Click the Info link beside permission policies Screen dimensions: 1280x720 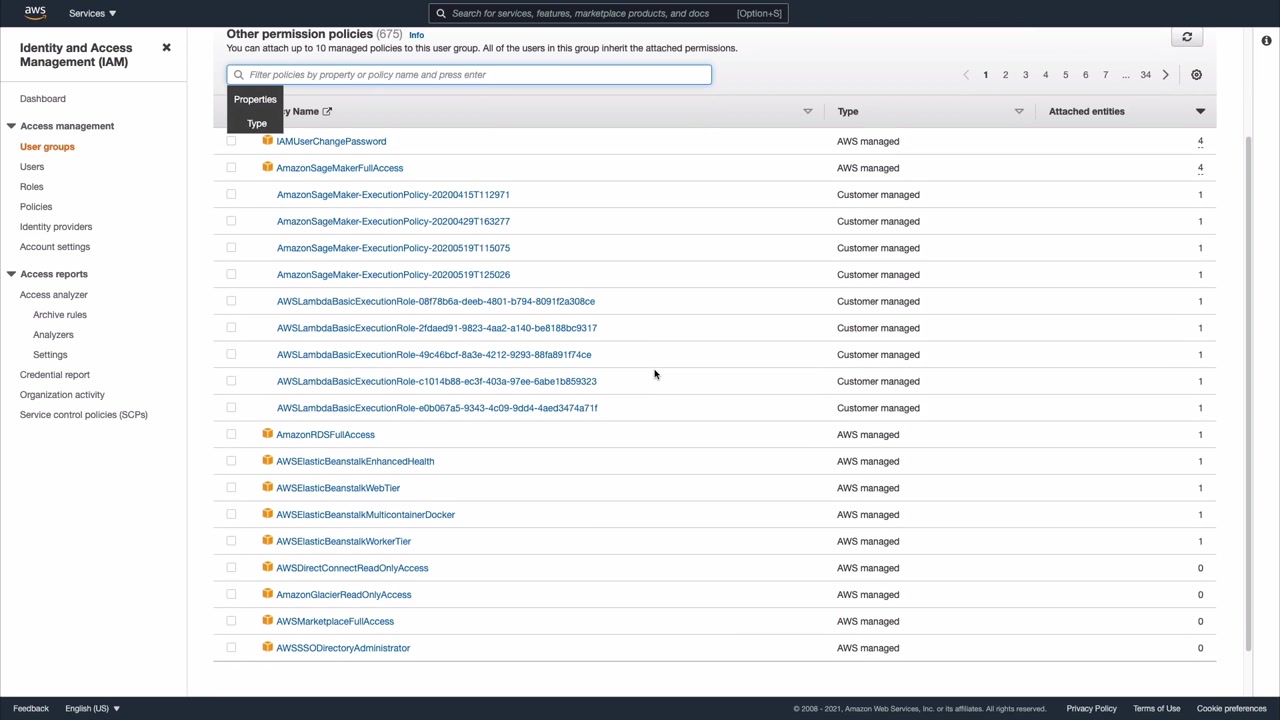(x=416, y=35)
